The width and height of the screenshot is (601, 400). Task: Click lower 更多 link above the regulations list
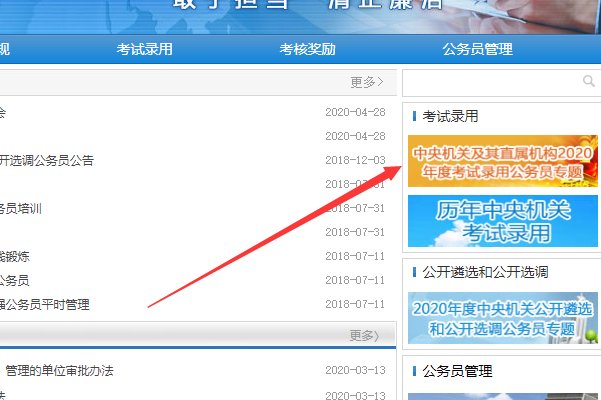click(x=364, y=336)
